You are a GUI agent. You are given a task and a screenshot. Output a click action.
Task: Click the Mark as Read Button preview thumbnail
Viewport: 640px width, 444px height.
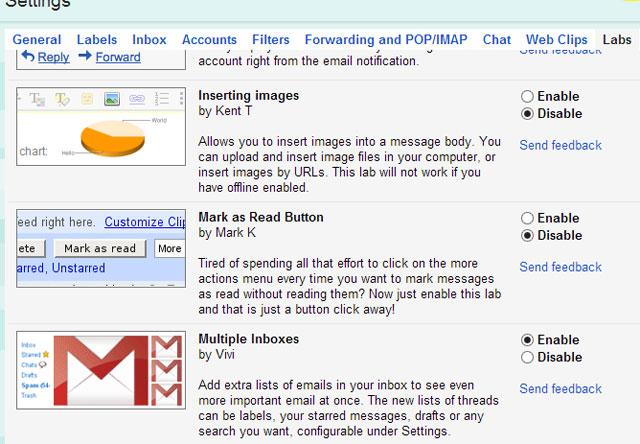(x=101, y=248)
